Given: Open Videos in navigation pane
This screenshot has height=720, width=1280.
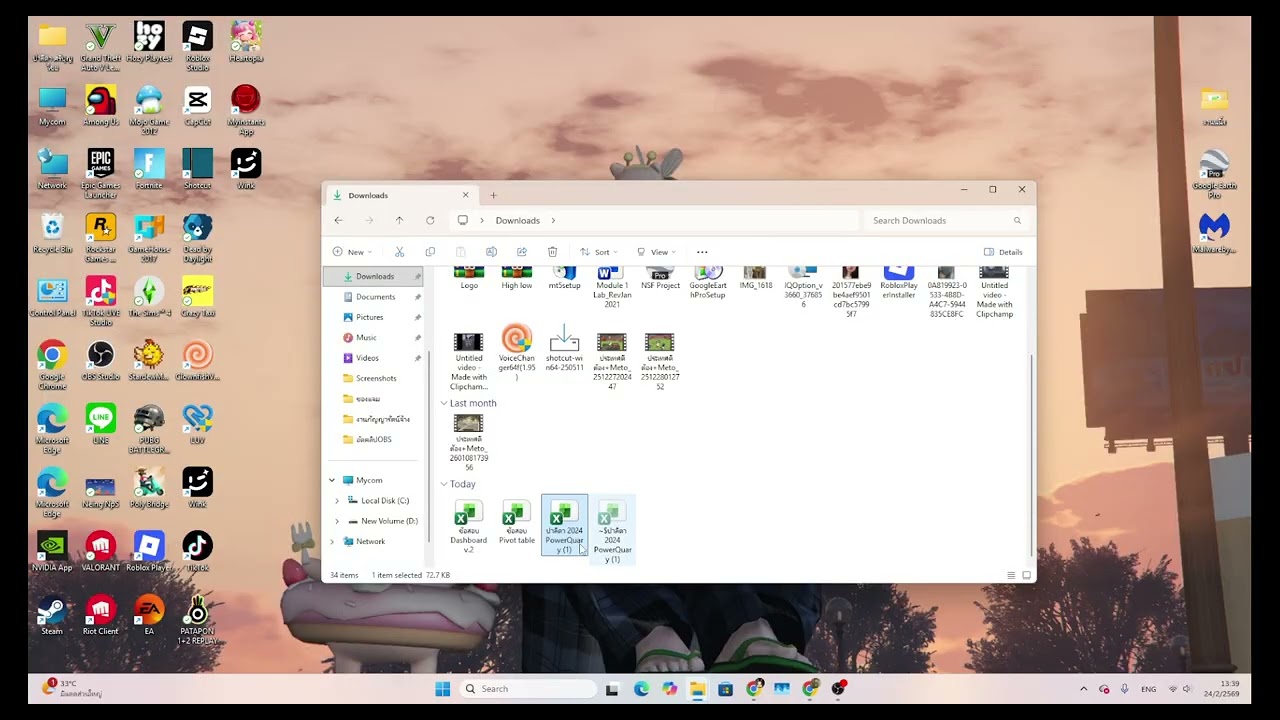Looking at the screenshot, I should (367, 358).
